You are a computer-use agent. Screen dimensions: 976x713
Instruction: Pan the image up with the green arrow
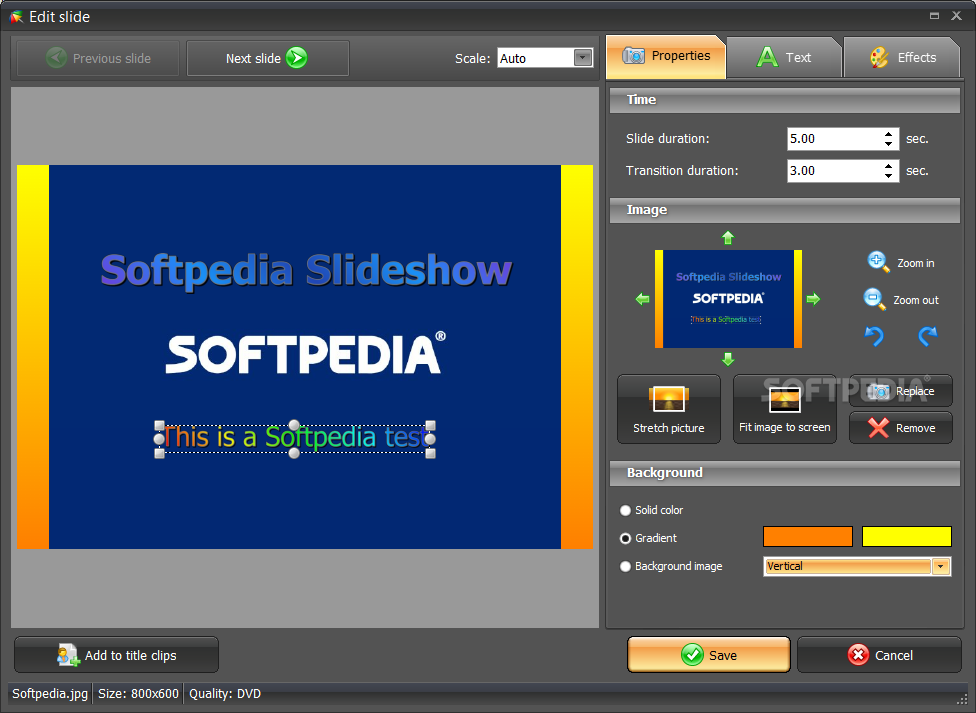[x=728, y=237]
